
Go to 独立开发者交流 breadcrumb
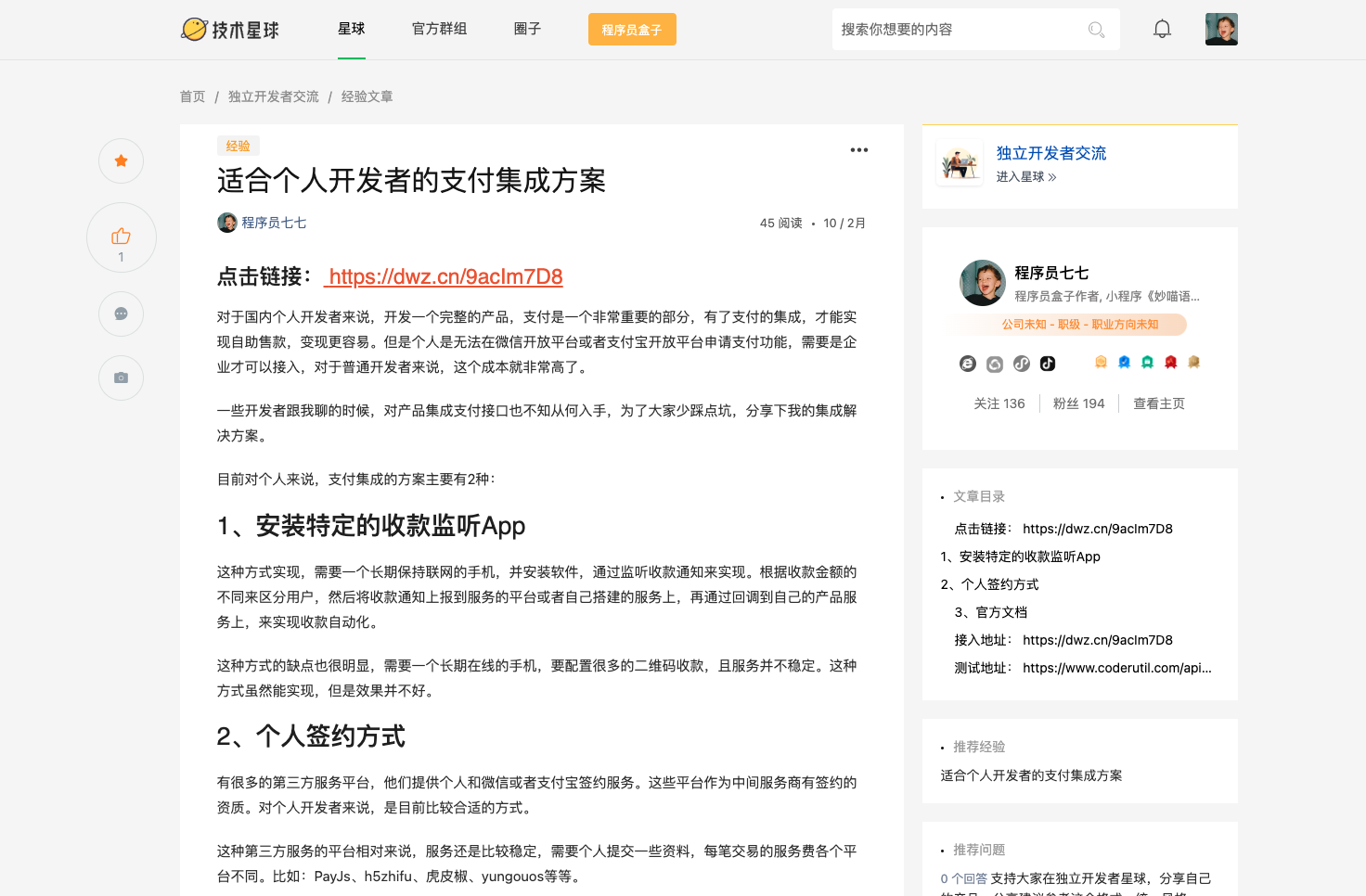click(x=274, y=96)
